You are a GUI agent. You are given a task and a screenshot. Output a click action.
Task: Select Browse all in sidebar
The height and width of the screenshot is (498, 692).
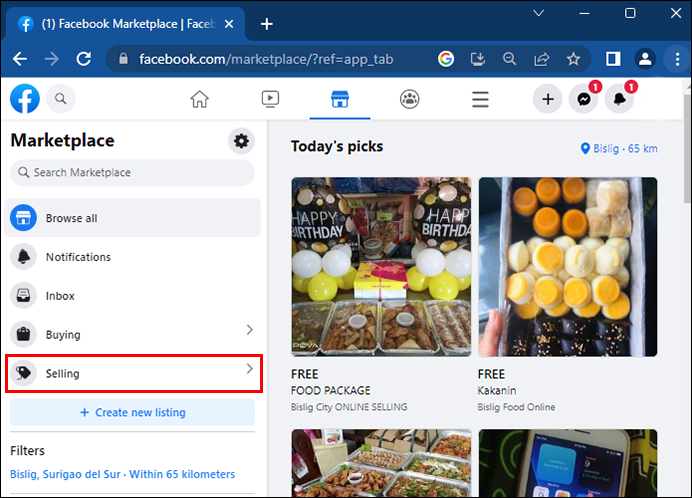point(132,218)
